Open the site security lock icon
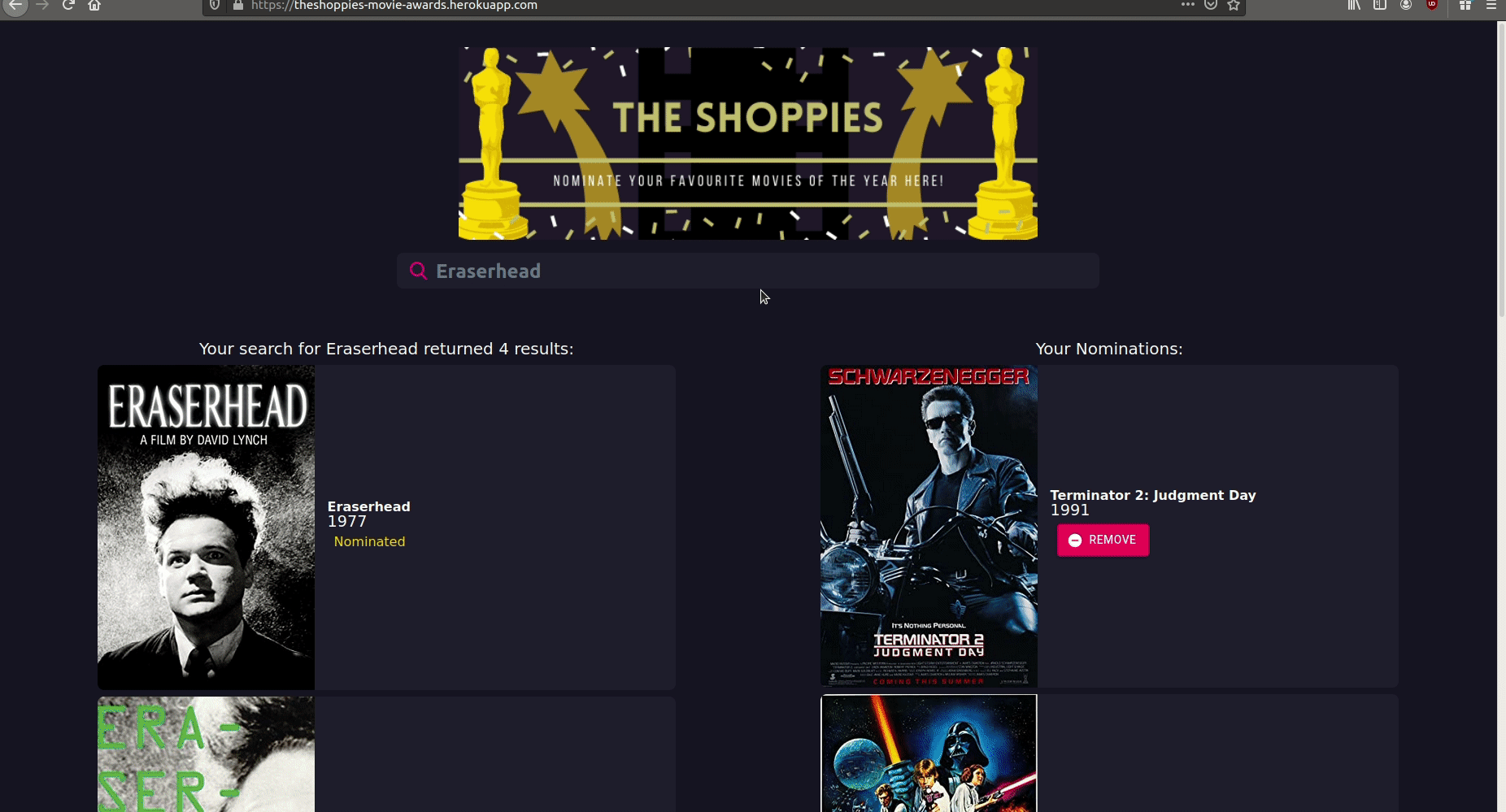1506x812 pixels. (x=238, y=5)
